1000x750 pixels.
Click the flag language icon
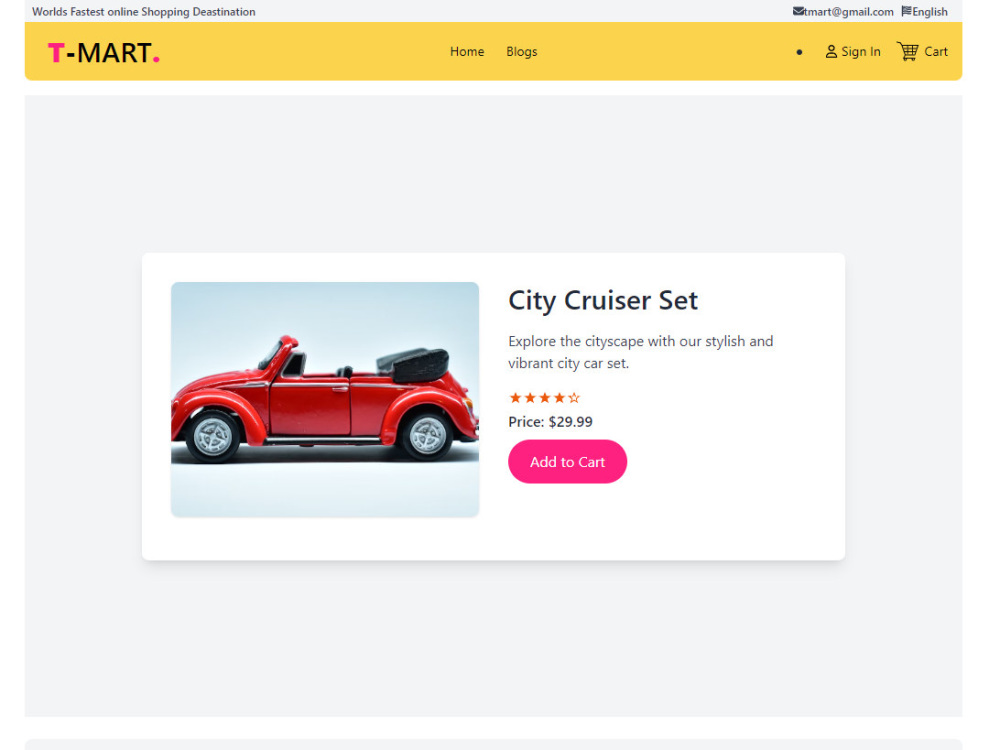pos(906,11)
